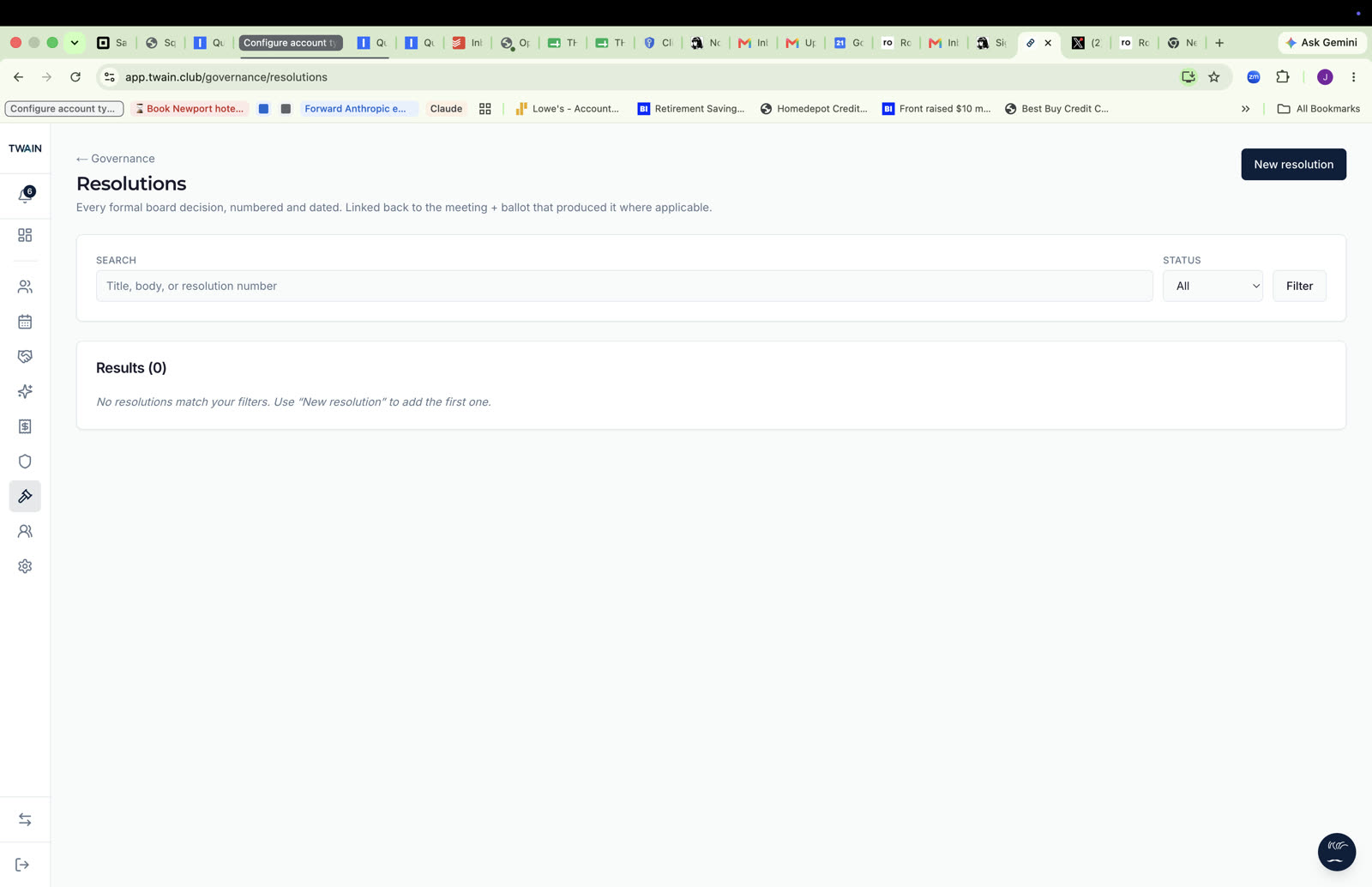Image resolution: width=1372 pixels, height=887 pixels.
Task: Click the calendar icon in sidebar
Action: 25,322
